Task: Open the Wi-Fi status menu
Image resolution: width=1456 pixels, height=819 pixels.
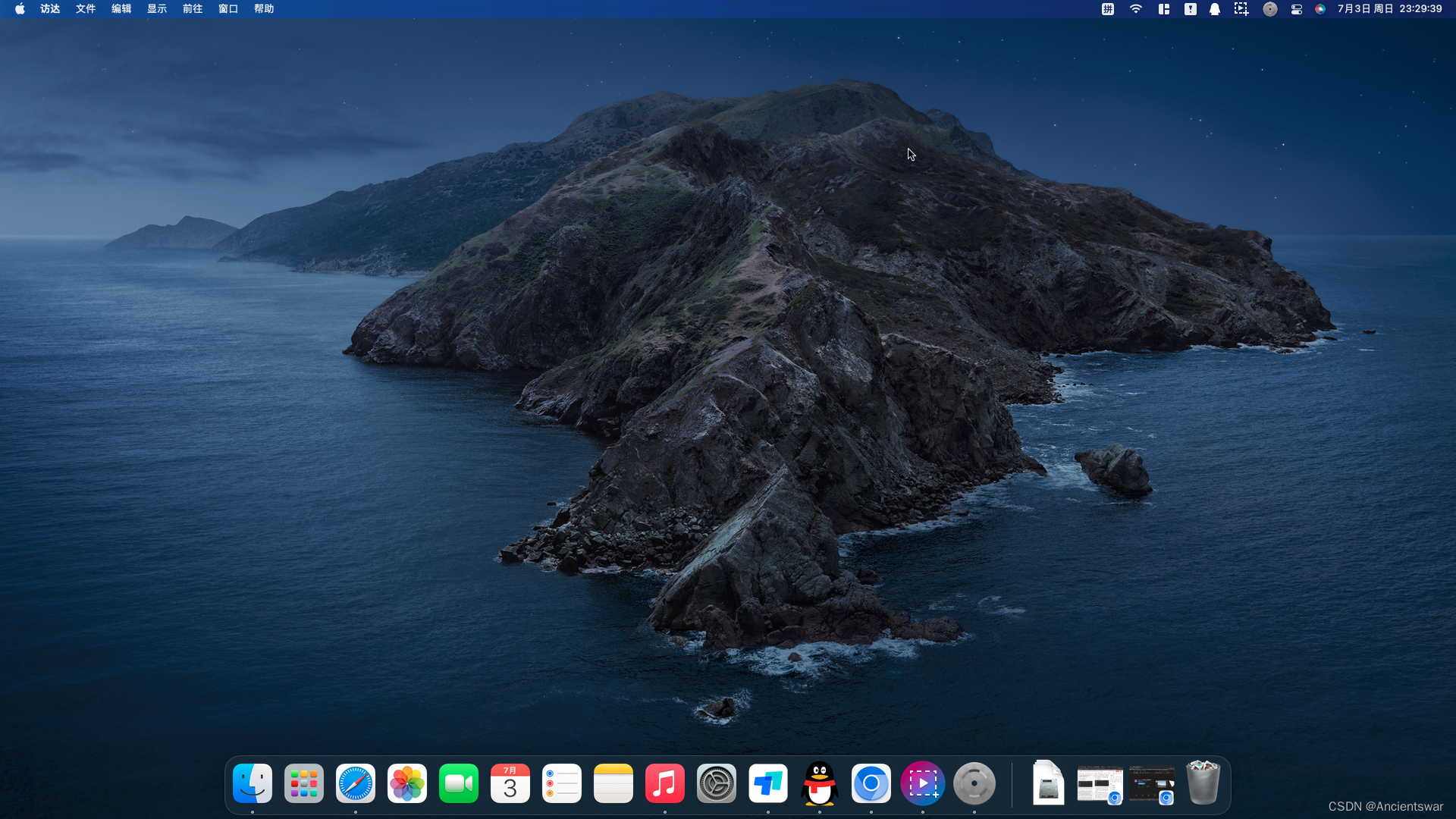Action: click(x=1136, y=9)
